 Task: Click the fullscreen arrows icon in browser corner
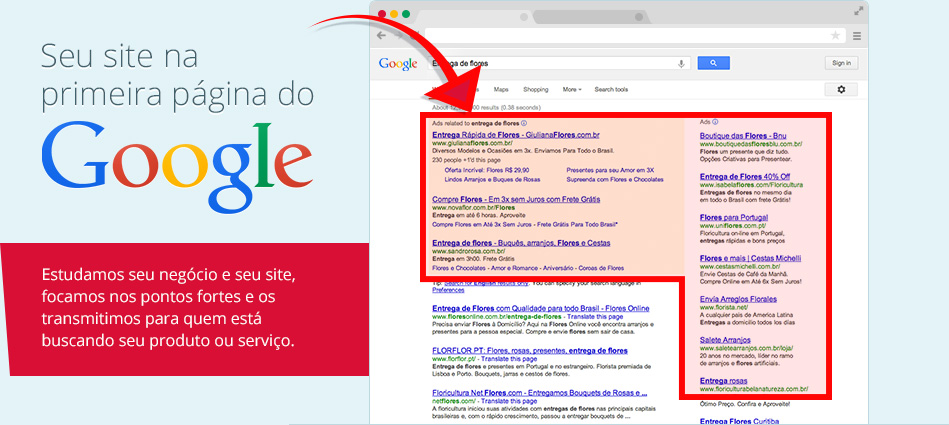859,11
